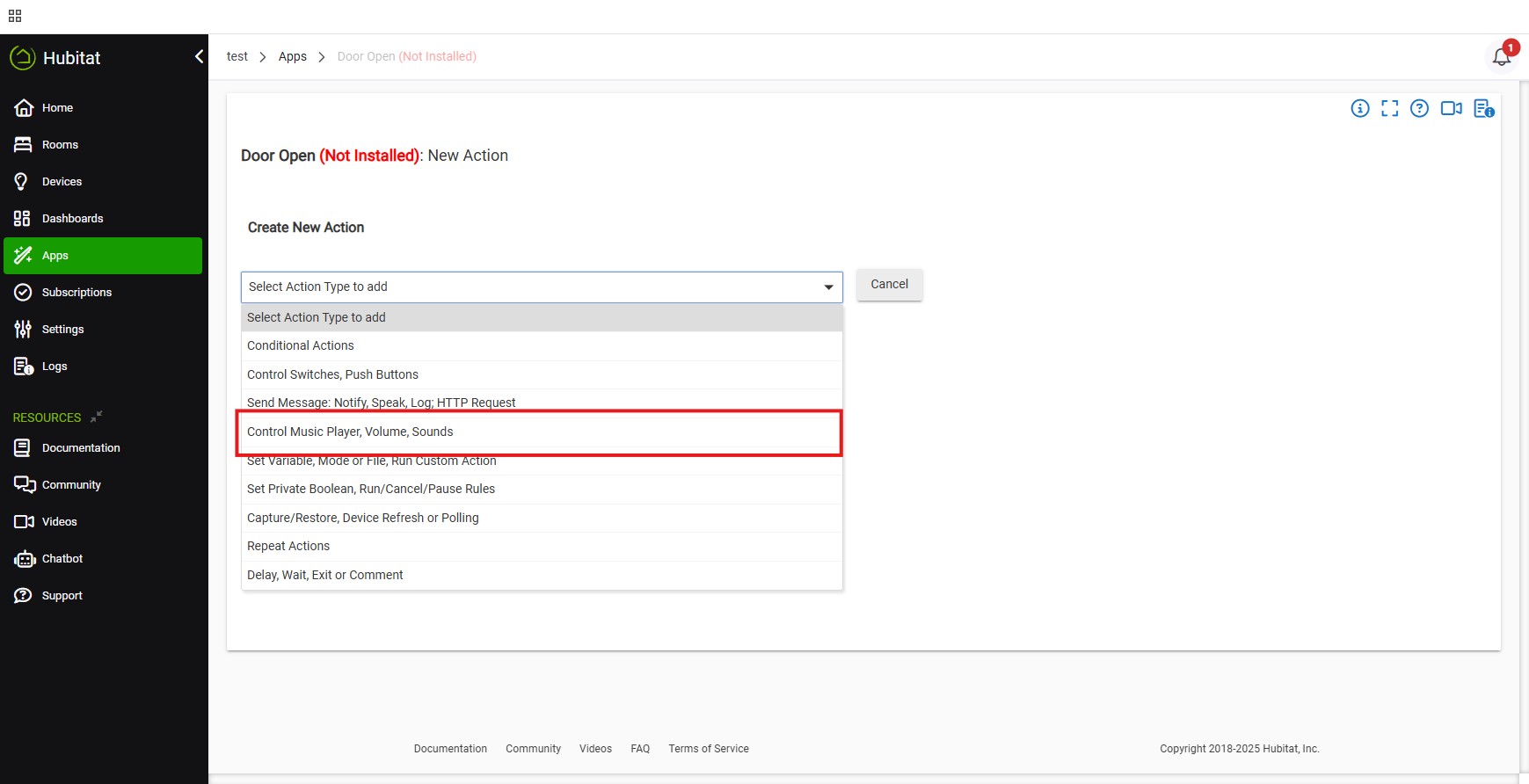
Task: Click the grid icon at top left
Action: tap(15, 16)
